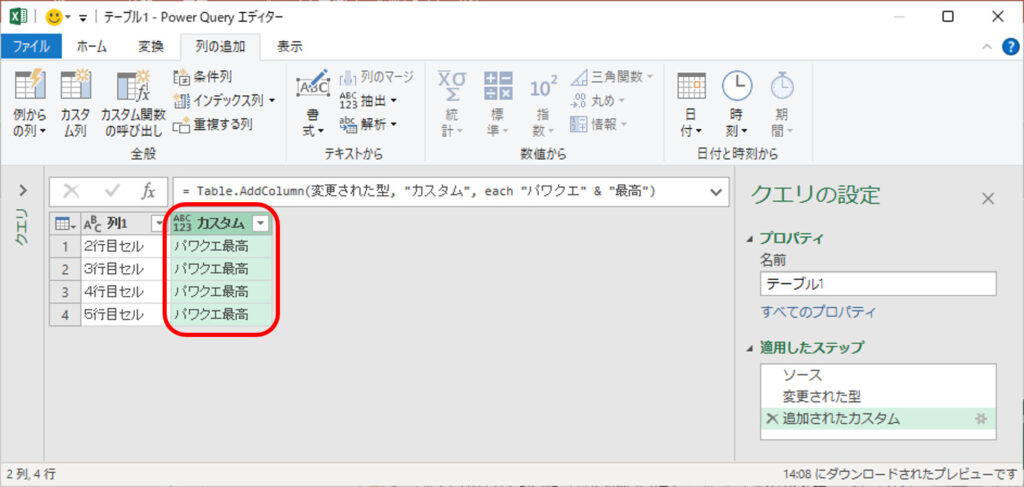This screenshot has height=487, width=1024.
Task: Select cell 5行目セル
Action: coord(124,314)
